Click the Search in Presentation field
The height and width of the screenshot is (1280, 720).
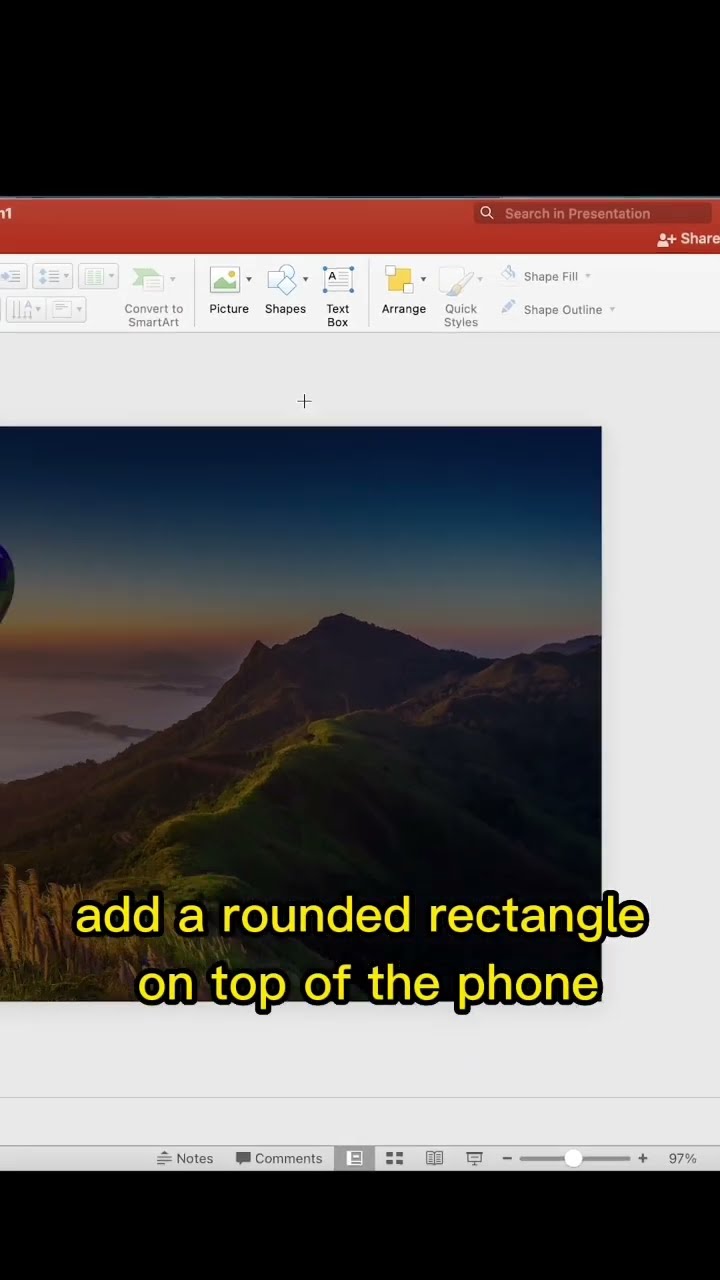592,213
